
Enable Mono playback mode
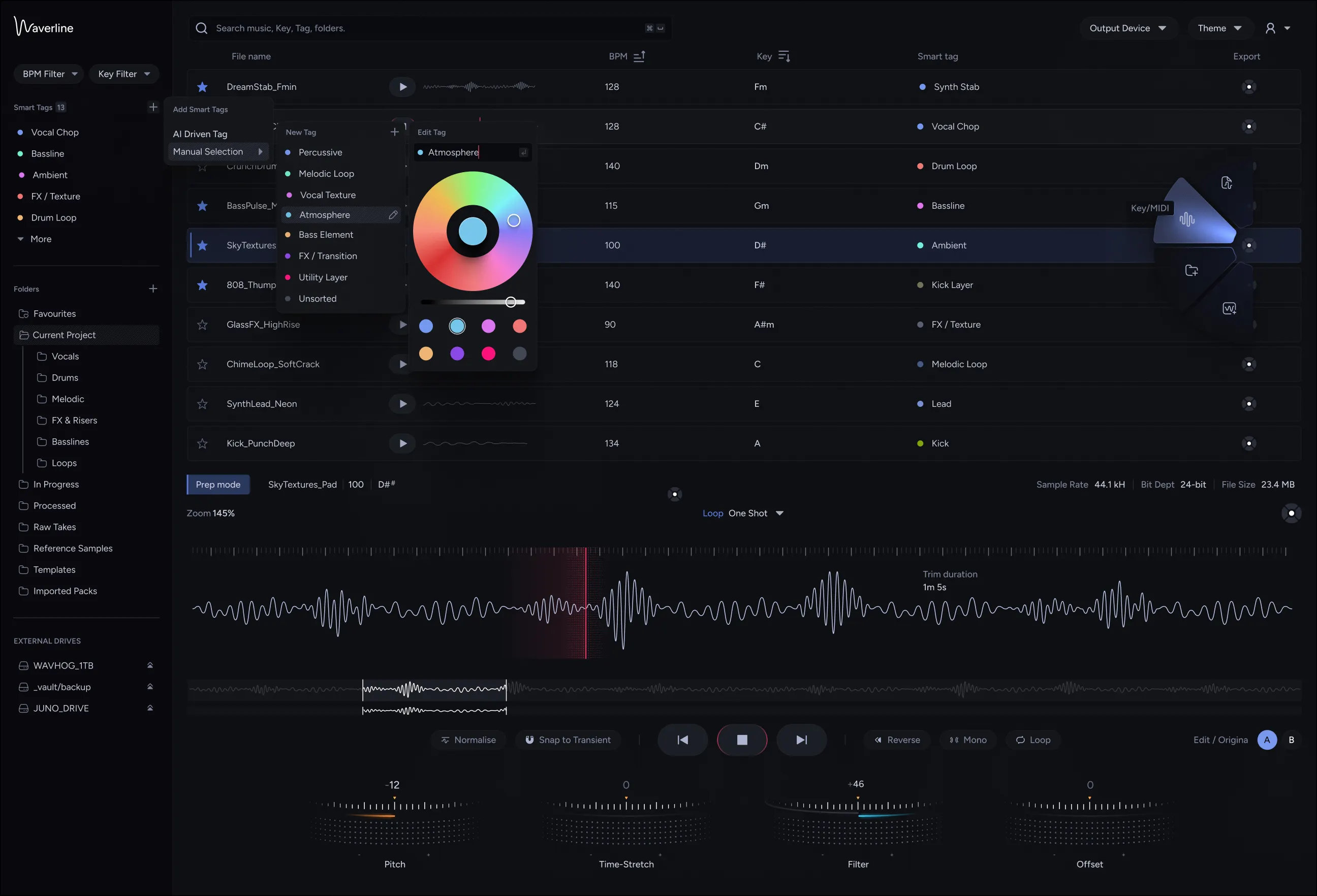[x=968, y=740]
